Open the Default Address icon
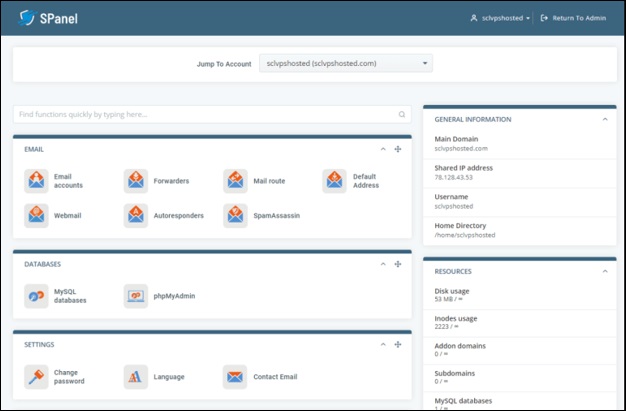This screenshot has height=411, width=626. point(335,181)
